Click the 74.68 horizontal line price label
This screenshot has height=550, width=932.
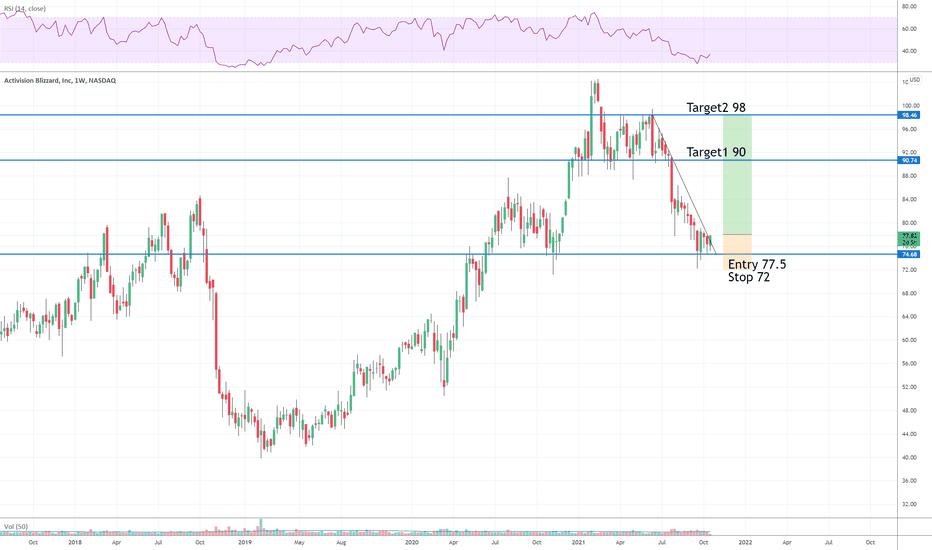tap(909, 254)
